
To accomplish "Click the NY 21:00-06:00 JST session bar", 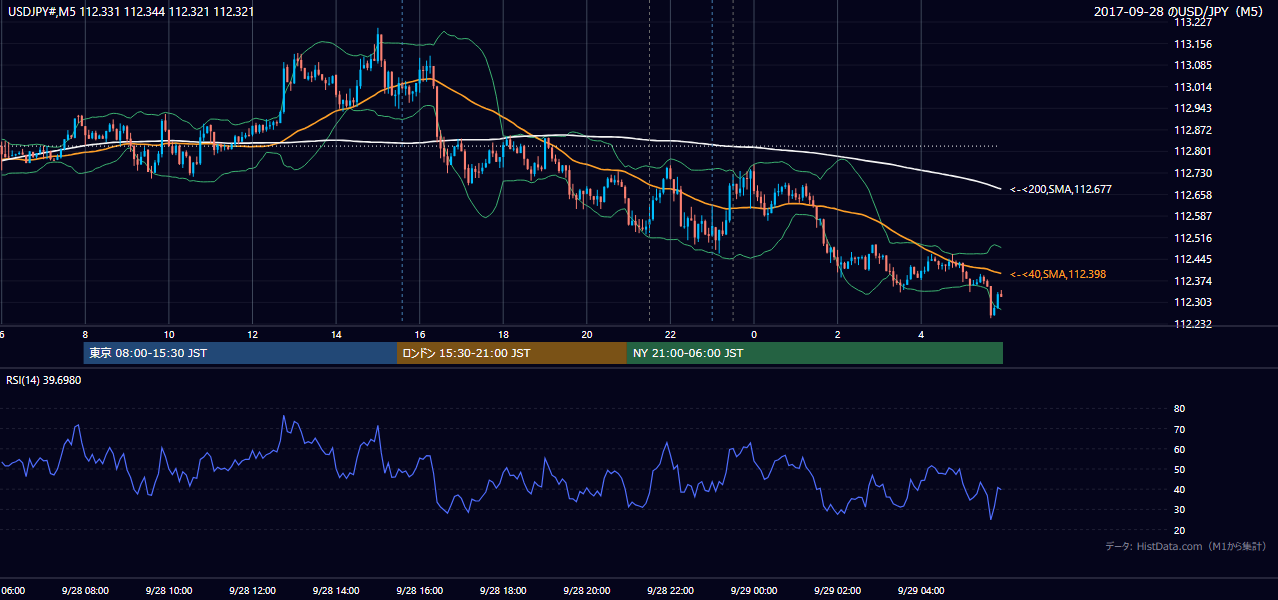I will coord(815,353).
